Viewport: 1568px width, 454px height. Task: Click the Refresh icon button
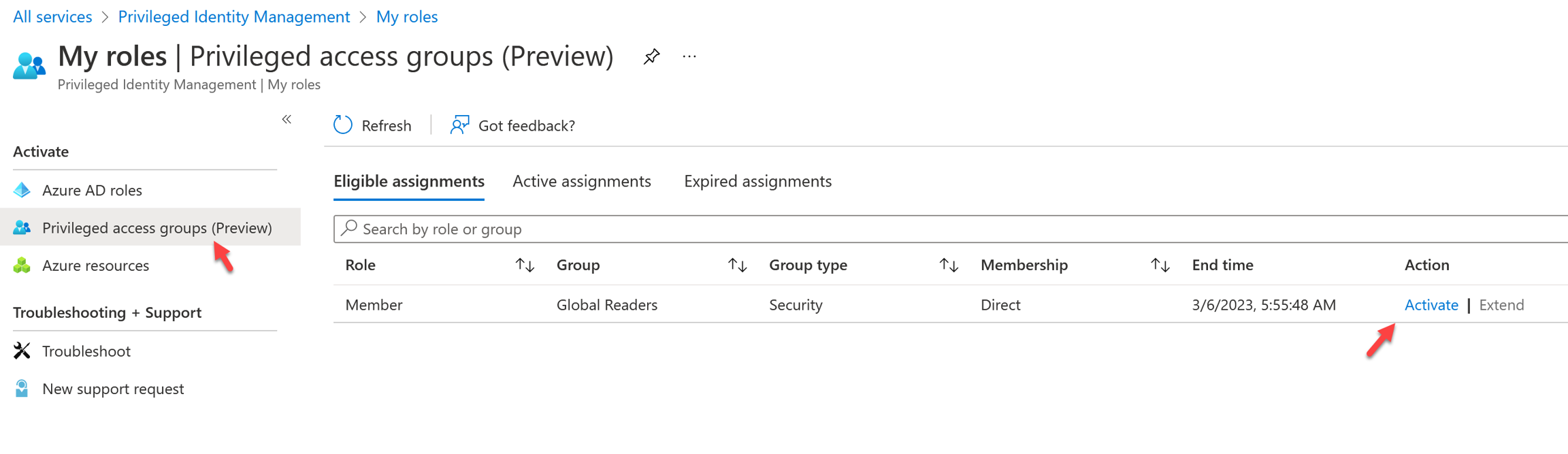343,125
